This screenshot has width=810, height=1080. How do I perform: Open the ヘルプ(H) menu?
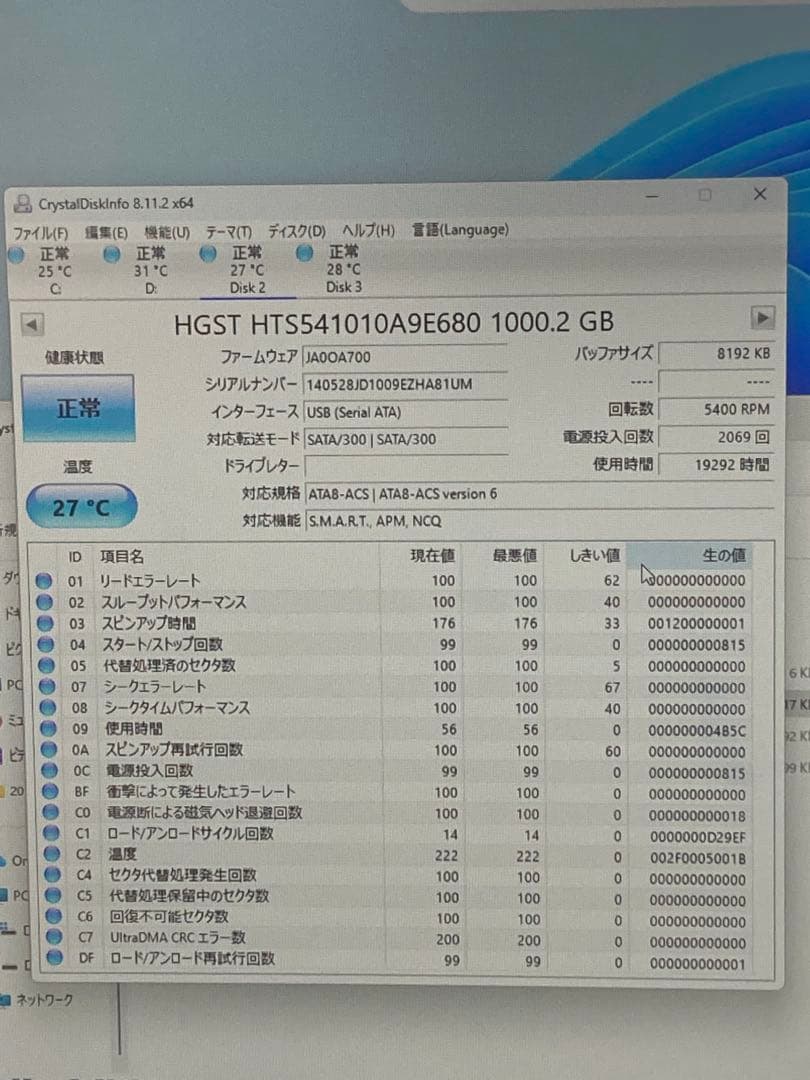368,230
